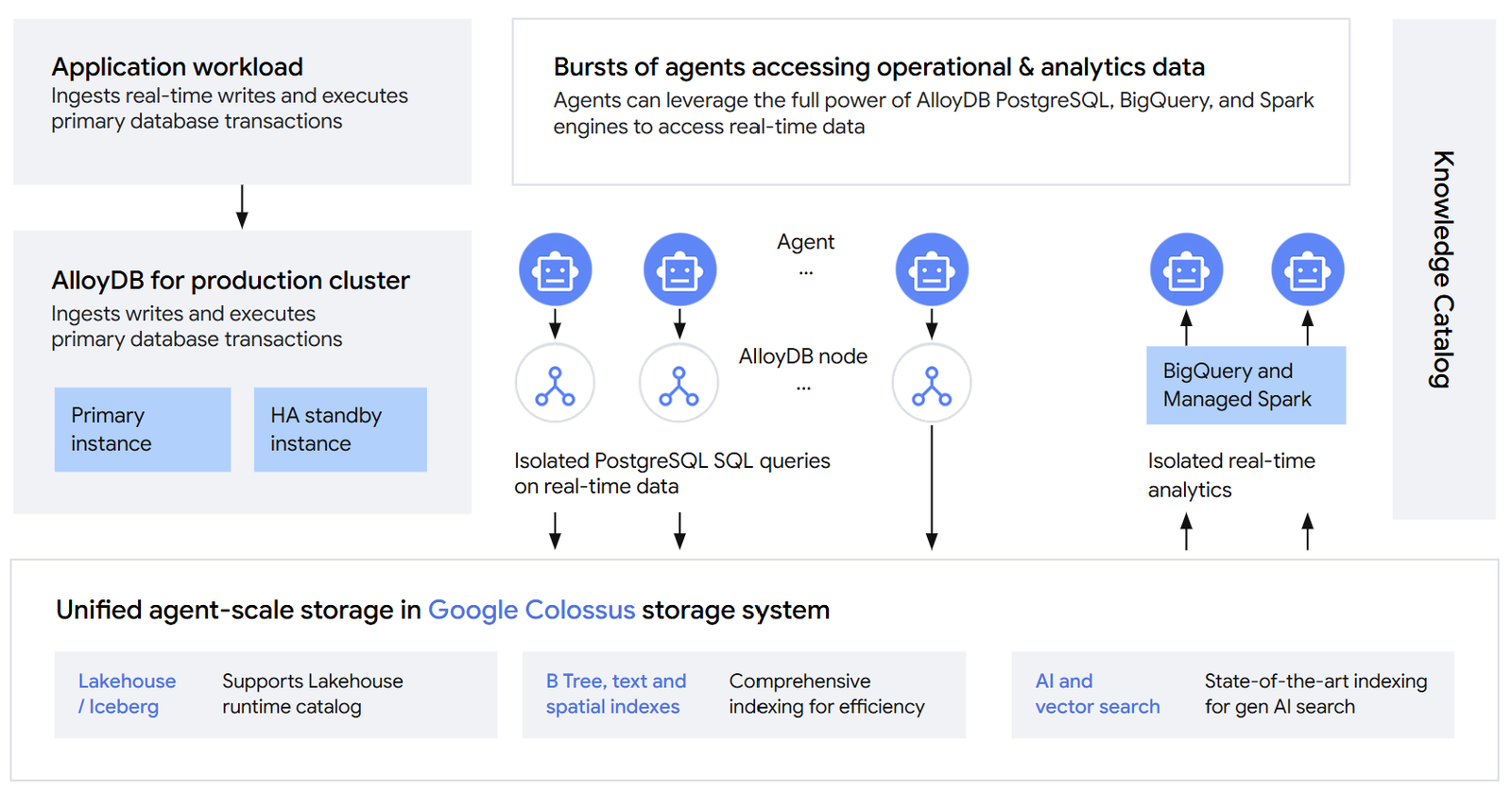Click the leftmost AlloyDB node icon
Screen dimensions: 1512x794
point(555,383)
